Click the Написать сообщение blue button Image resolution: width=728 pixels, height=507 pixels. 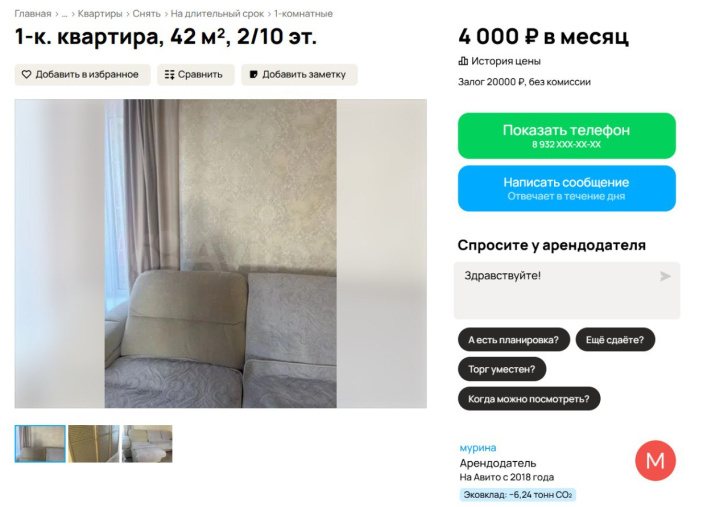point(566,188)
